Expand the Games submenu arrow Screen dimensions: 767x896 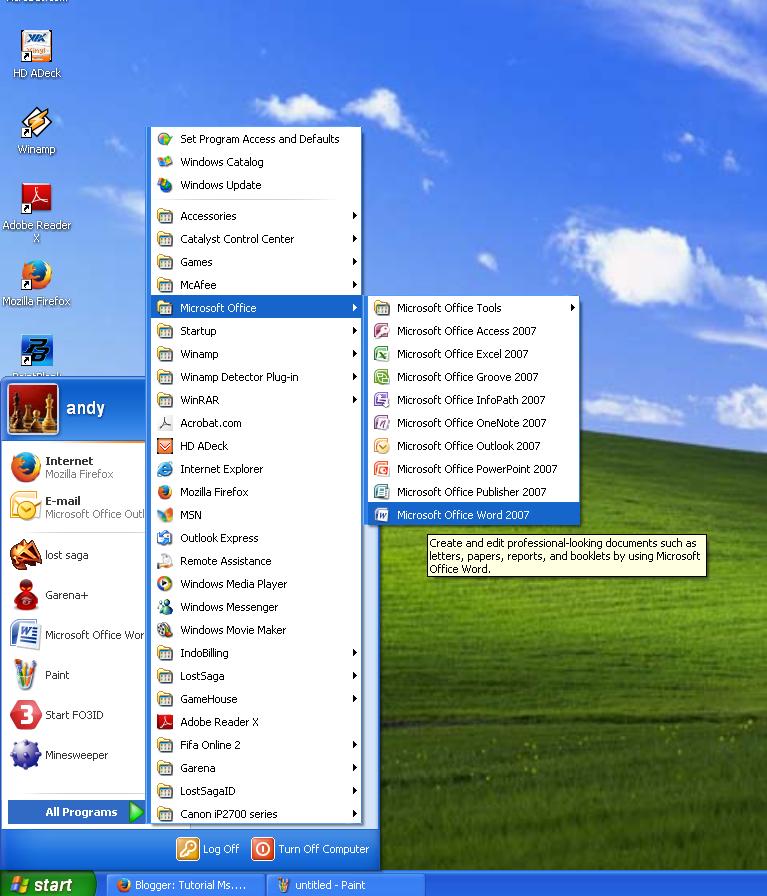click(x=354, y=262)
